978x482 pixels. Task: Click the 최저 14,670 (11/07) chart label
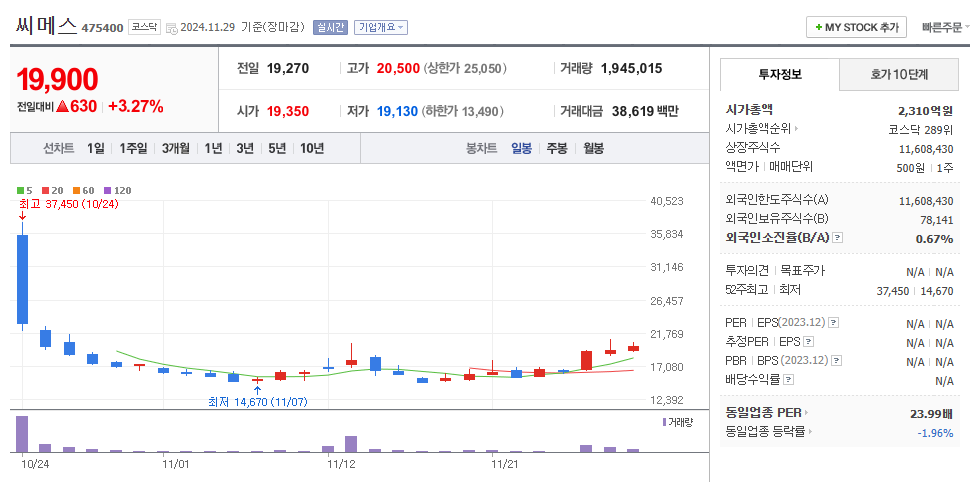click(x=258, y=402)
